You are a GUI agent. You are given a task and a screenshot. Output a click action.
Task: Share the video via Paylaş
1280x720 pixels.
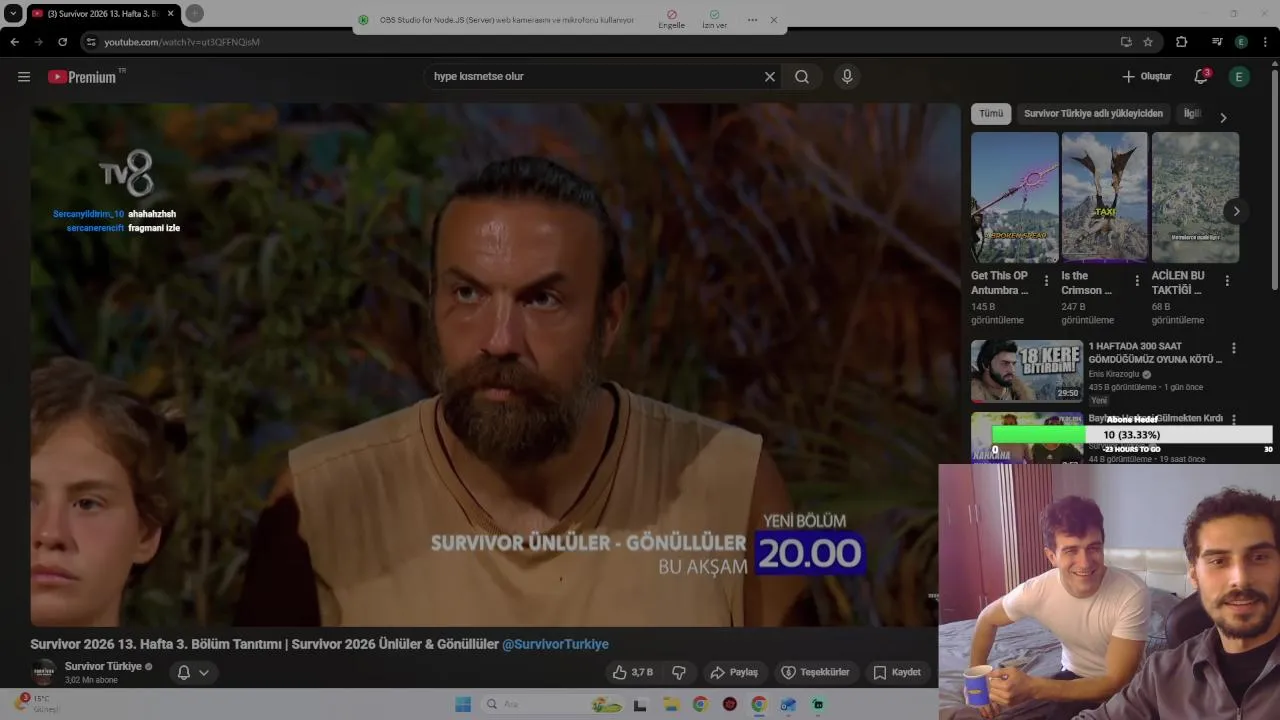click(x=733, y=672)
